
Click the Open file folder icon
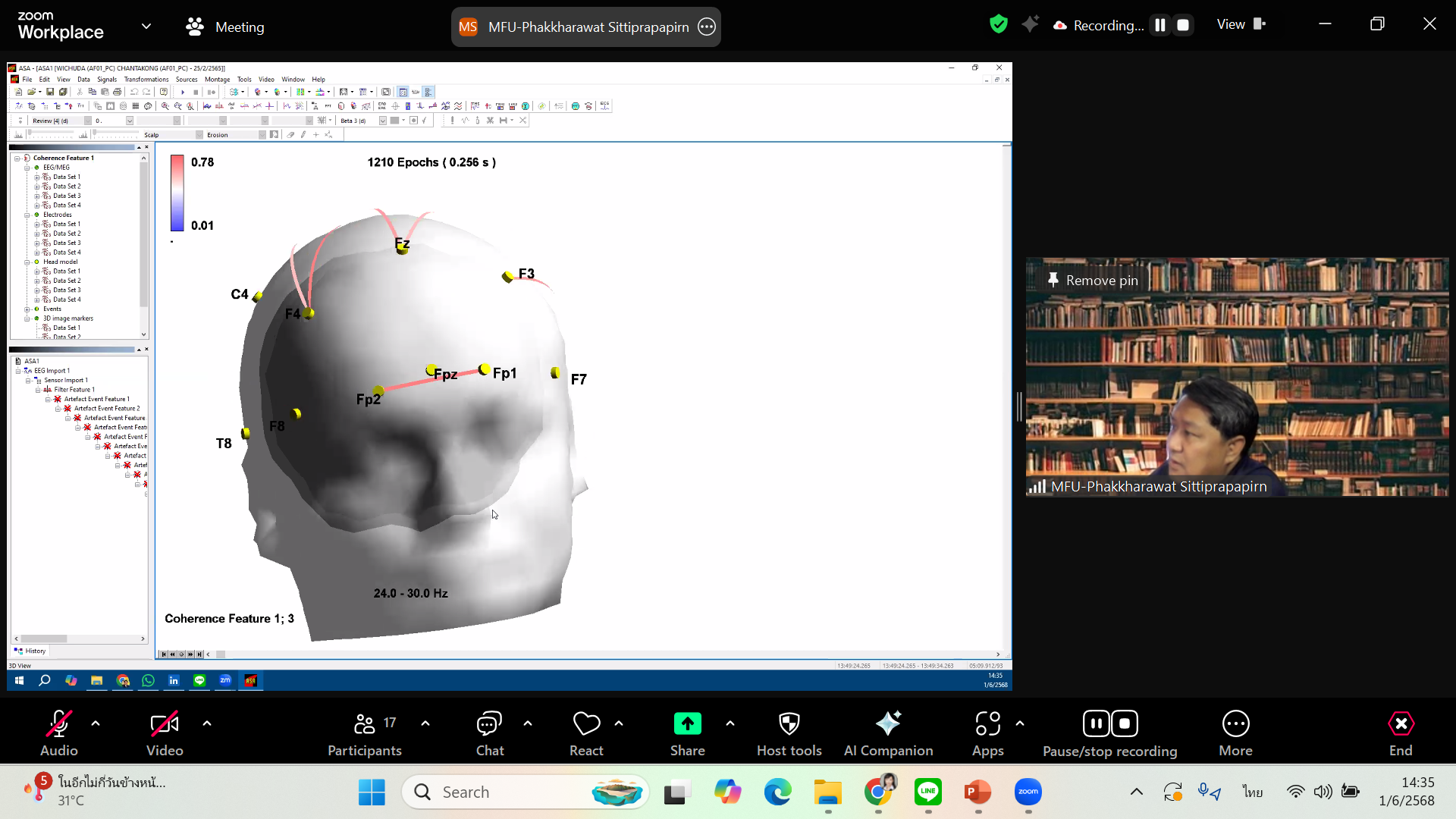tap(31, 92)
